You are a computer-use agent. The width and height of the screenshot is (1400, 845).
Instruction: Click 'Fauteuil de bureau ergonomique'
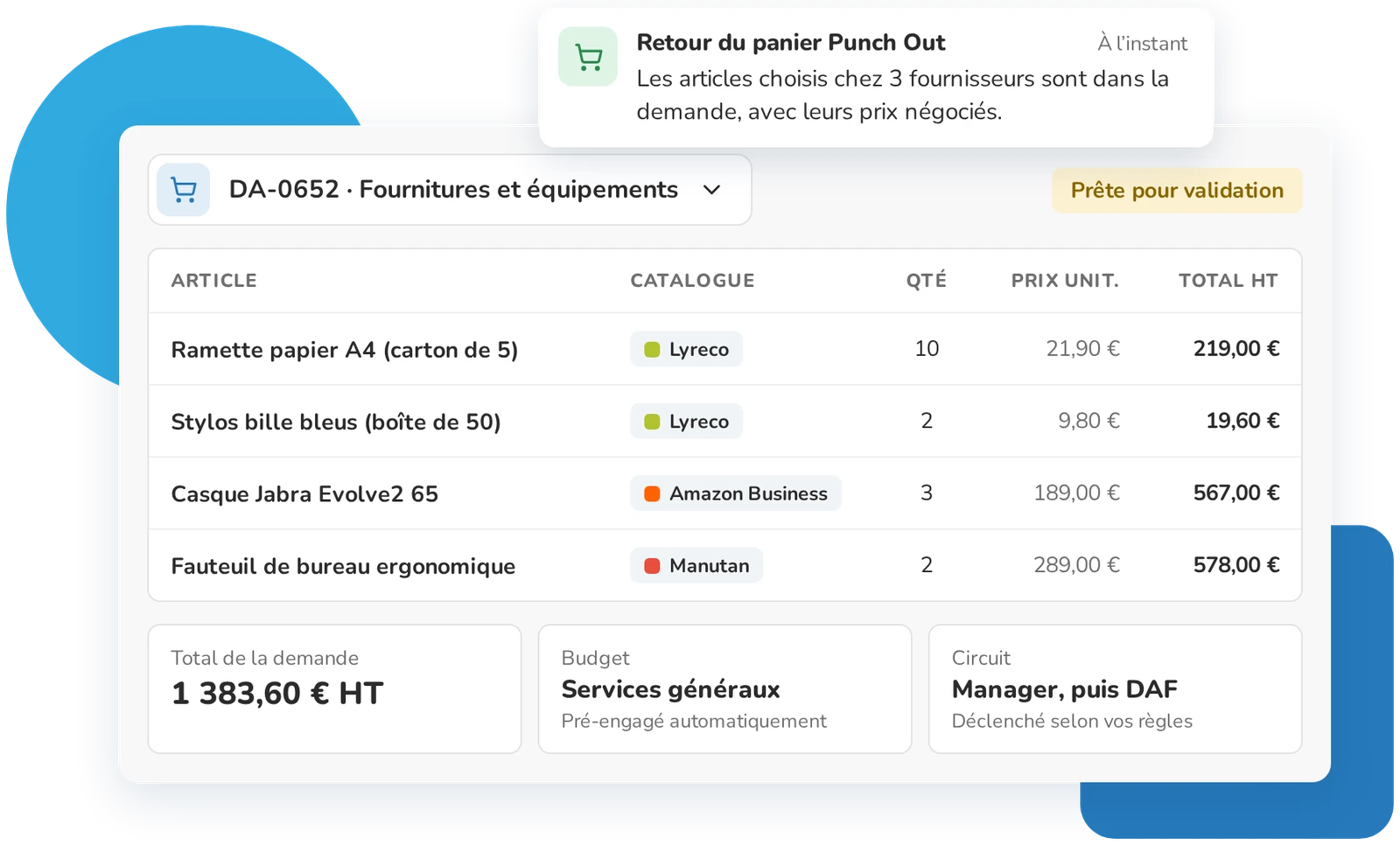click(x=343, y=566)
